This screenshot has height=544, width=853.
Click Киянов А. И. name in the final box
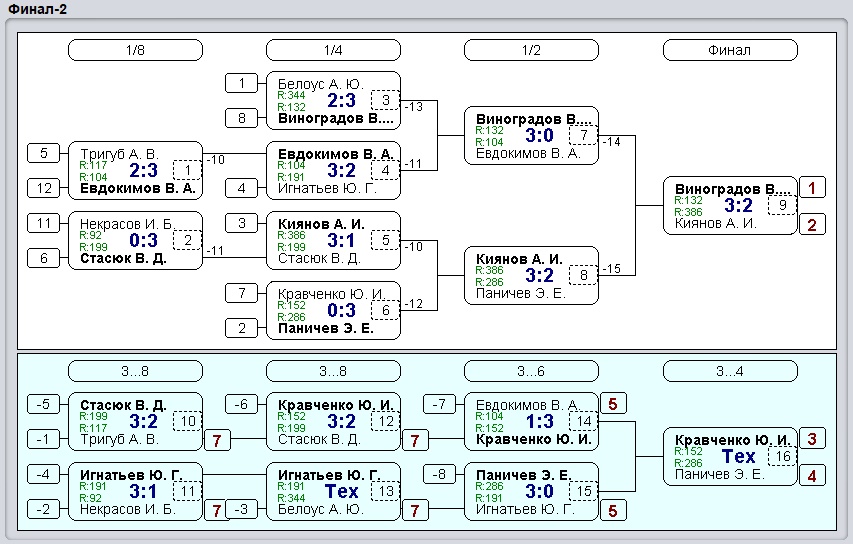click(715, 224)
